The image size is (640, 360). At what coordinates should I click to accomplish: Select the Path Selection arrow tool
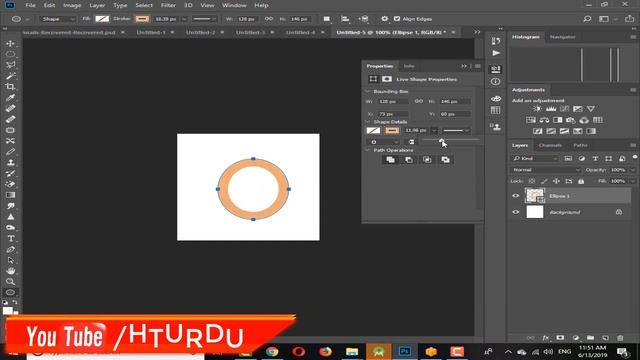[x=10, y=260]
